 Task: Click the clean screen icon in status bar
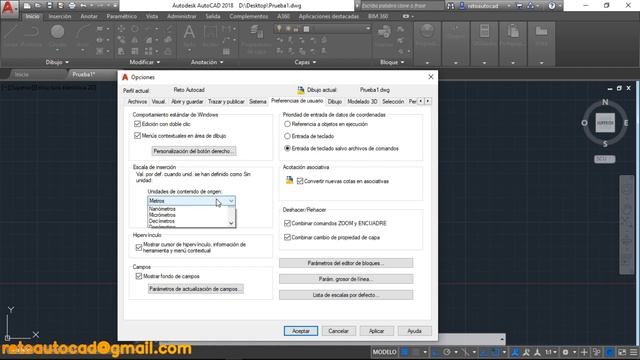coord(622,352)
